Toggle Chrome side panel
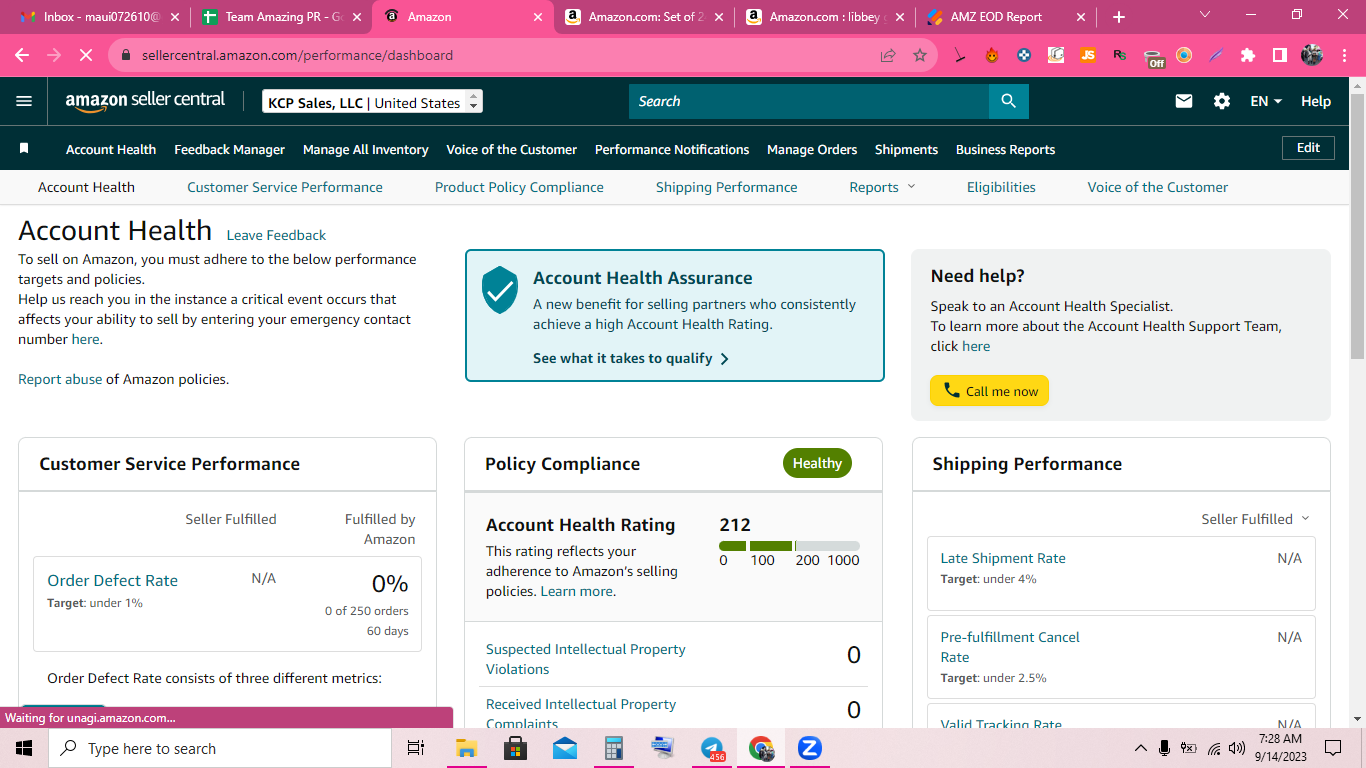This screenshot has width=1366, height=768. 1280,55
